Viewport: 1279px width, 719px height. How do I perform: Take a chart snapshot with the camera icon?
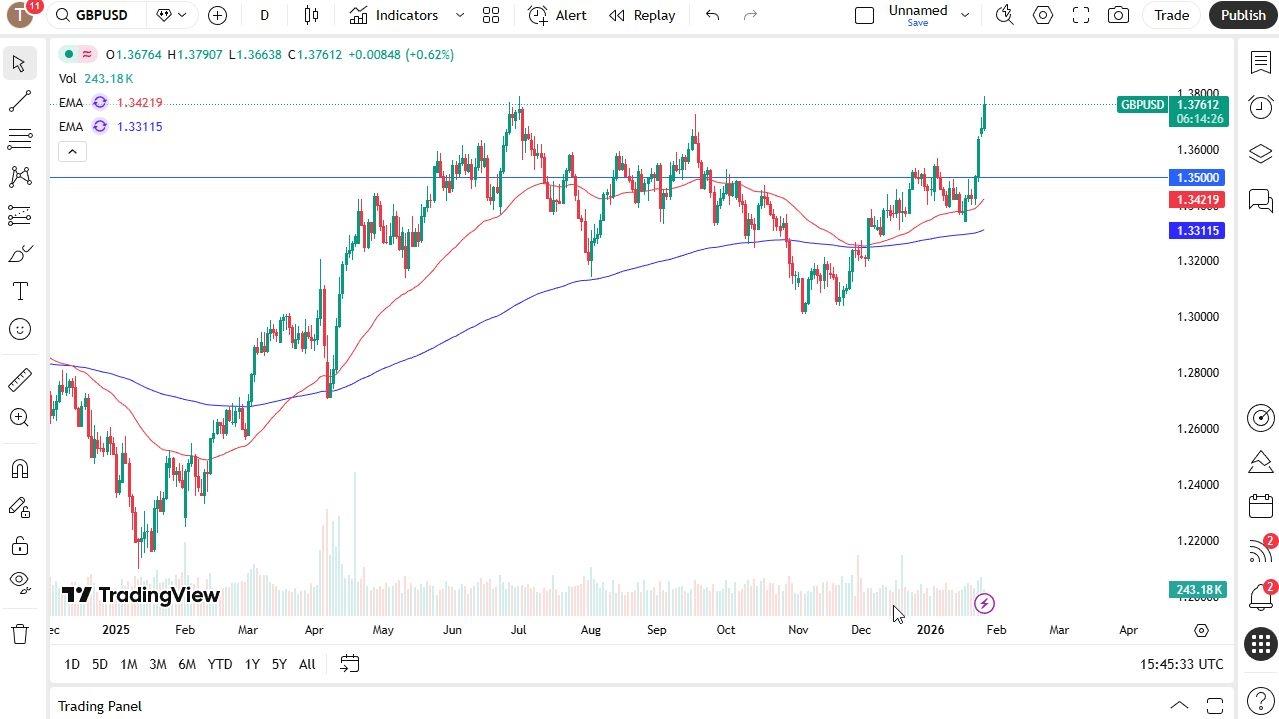1118,15
